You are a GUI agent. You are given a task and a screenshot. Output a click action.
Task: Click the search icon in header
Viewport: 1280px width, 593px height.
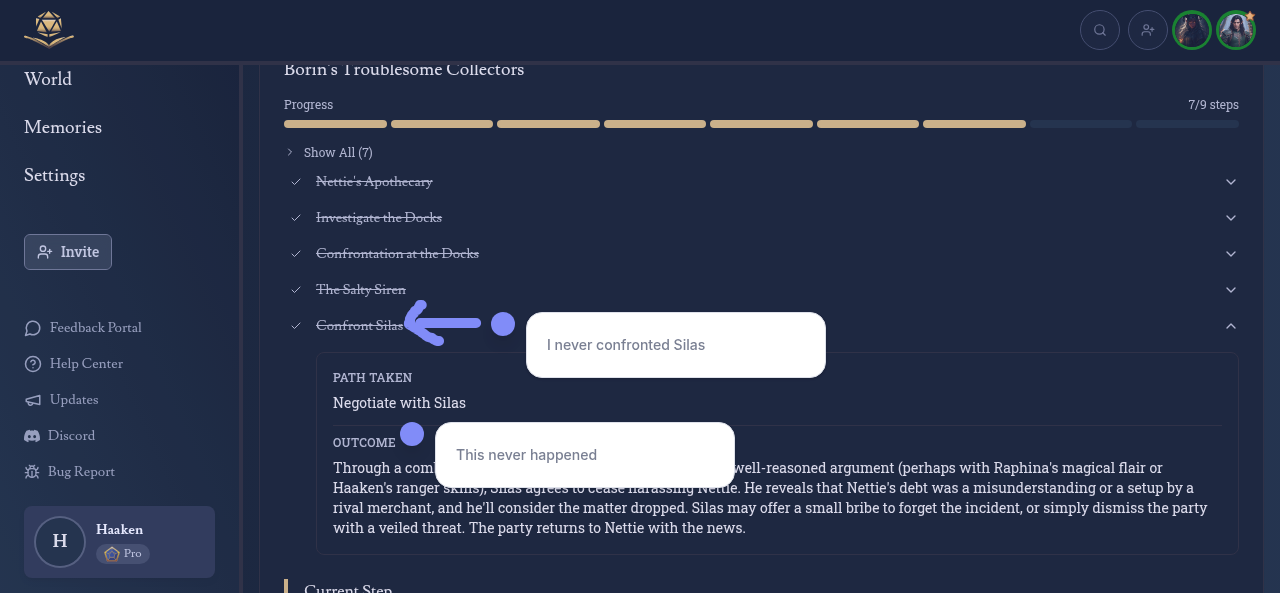coord(1100,30)
